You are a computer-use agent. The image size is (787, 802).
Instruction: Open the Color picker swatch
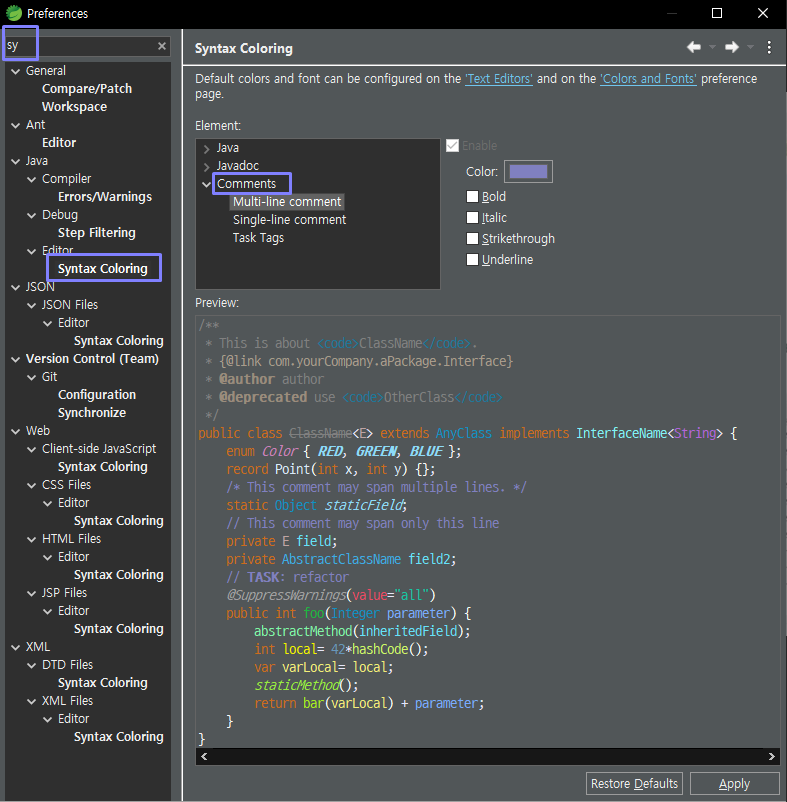(528, 171)
